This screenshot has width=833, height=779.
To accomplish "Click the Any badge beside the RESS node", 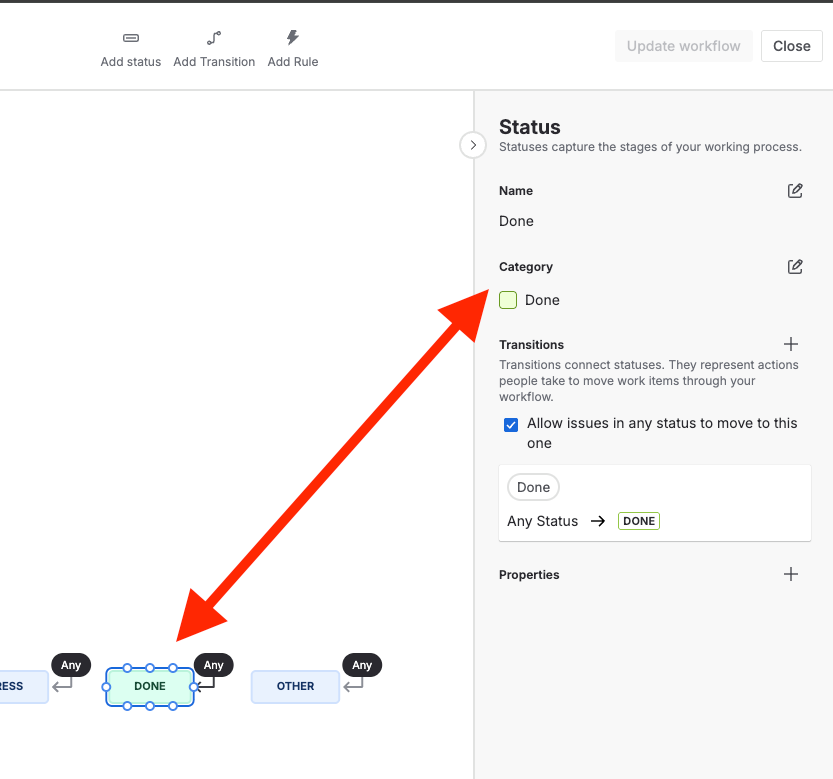I will click(x=71, y=665).
